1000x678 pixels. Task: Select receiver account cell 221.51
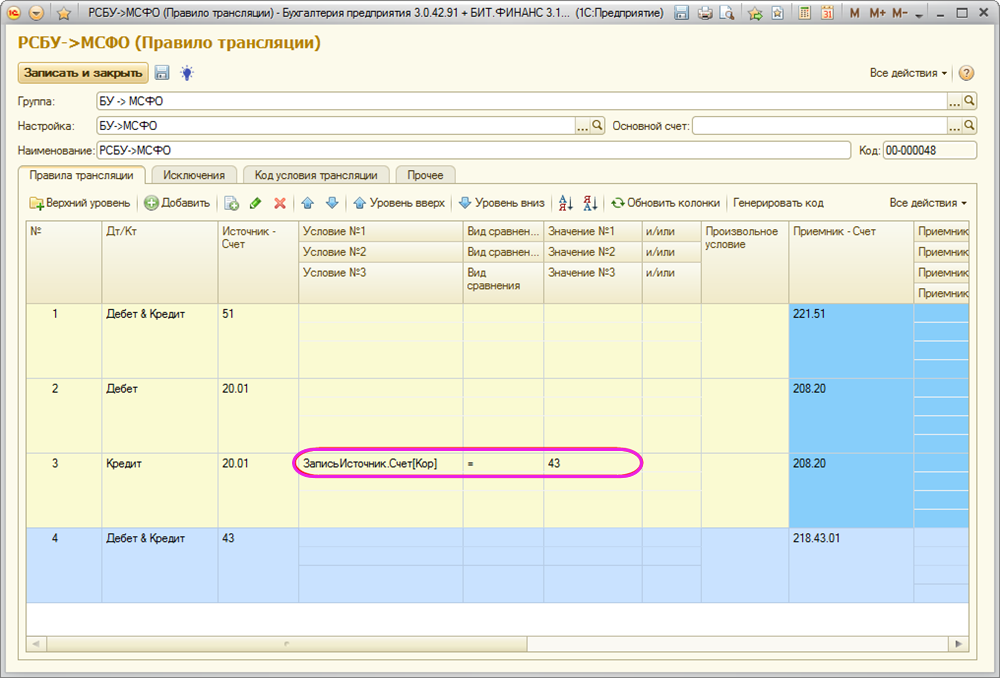point(851,341)
